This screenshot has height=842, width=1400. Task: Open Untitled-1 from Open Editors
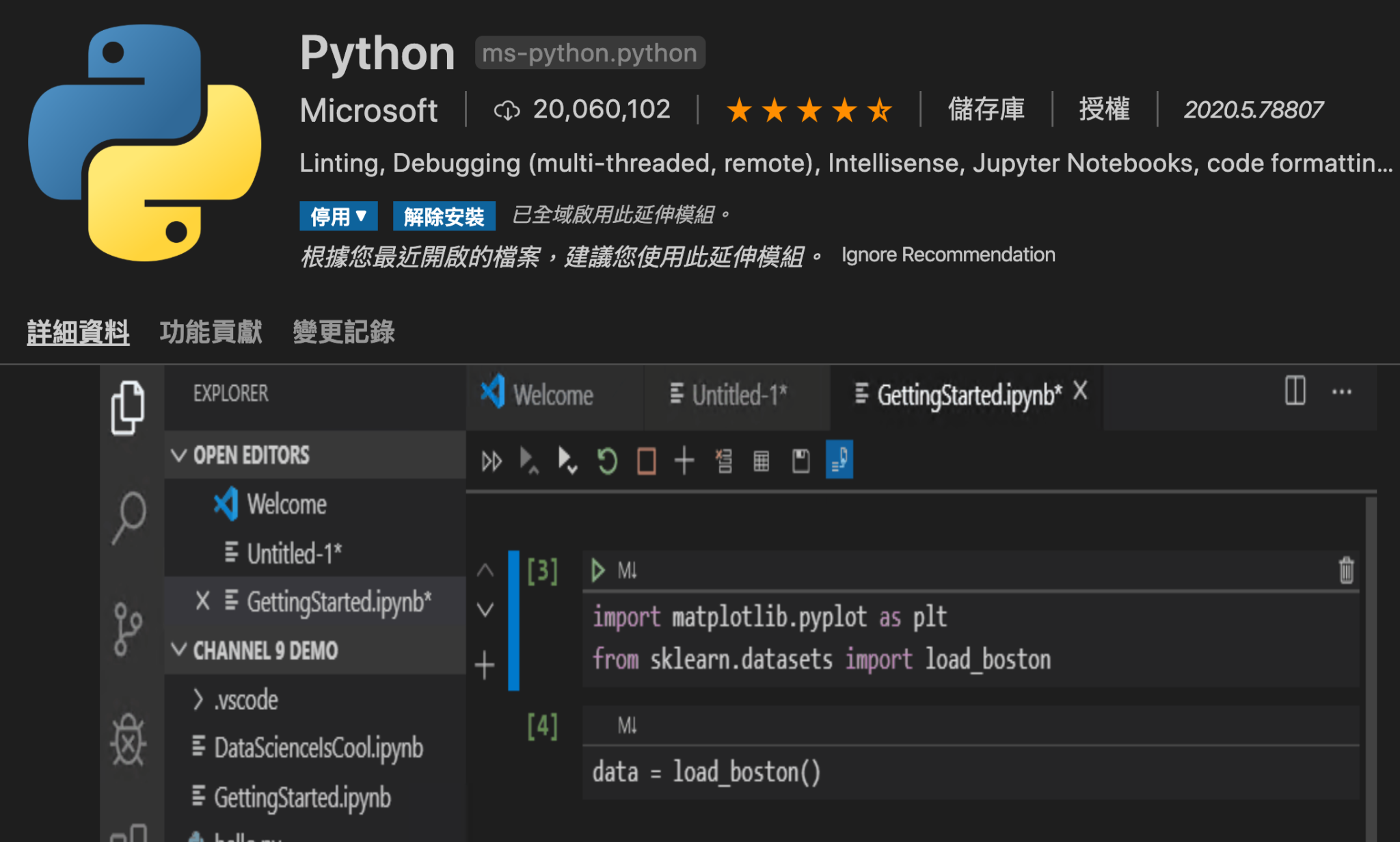(294, 553)
